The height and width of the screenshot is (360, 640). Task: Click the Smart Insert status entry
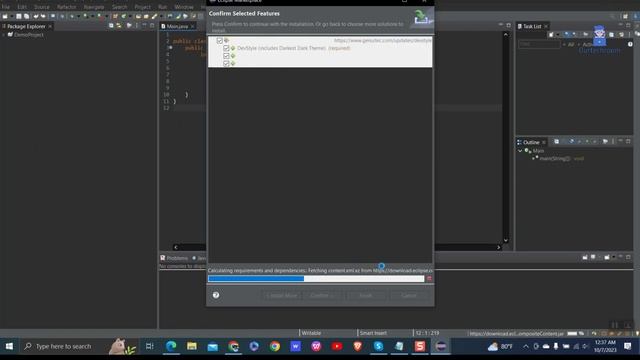coord(373,333)
